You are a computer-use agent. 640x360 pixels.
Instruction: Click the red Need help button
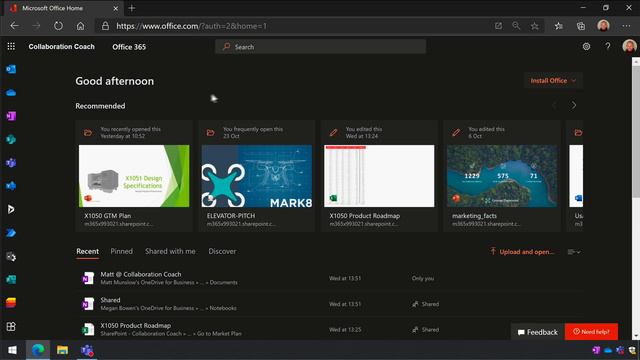tap(591, 332)
